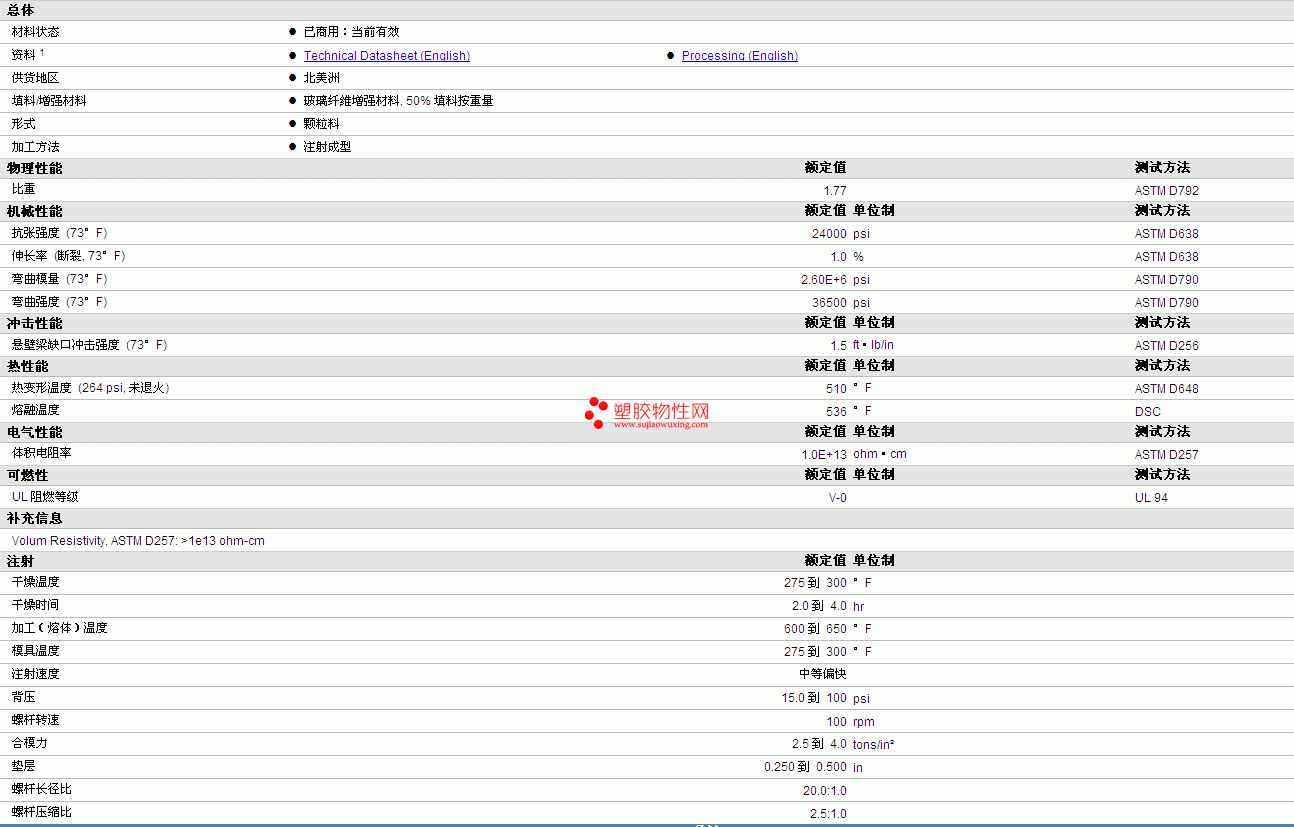
Task: Click the 熔融温度 row label
Action: pos(36,410)
